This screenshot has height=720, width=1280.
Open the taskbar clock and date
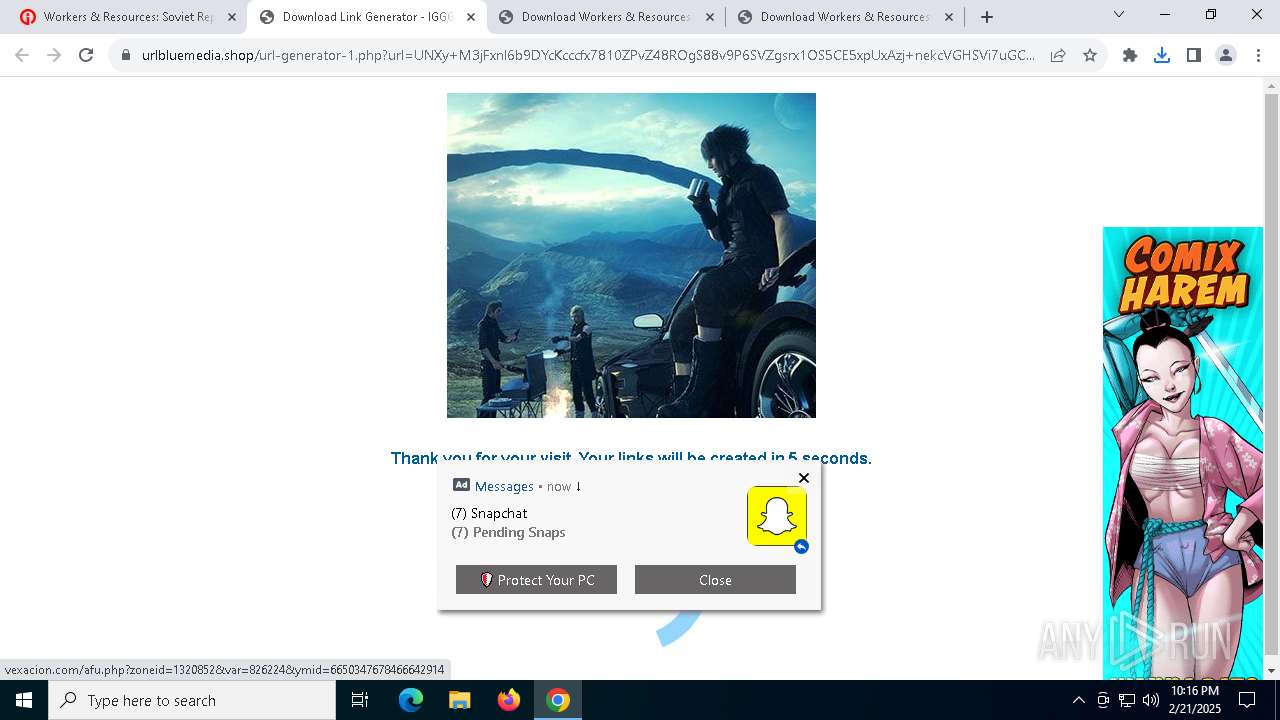(x=1195, y=700)
